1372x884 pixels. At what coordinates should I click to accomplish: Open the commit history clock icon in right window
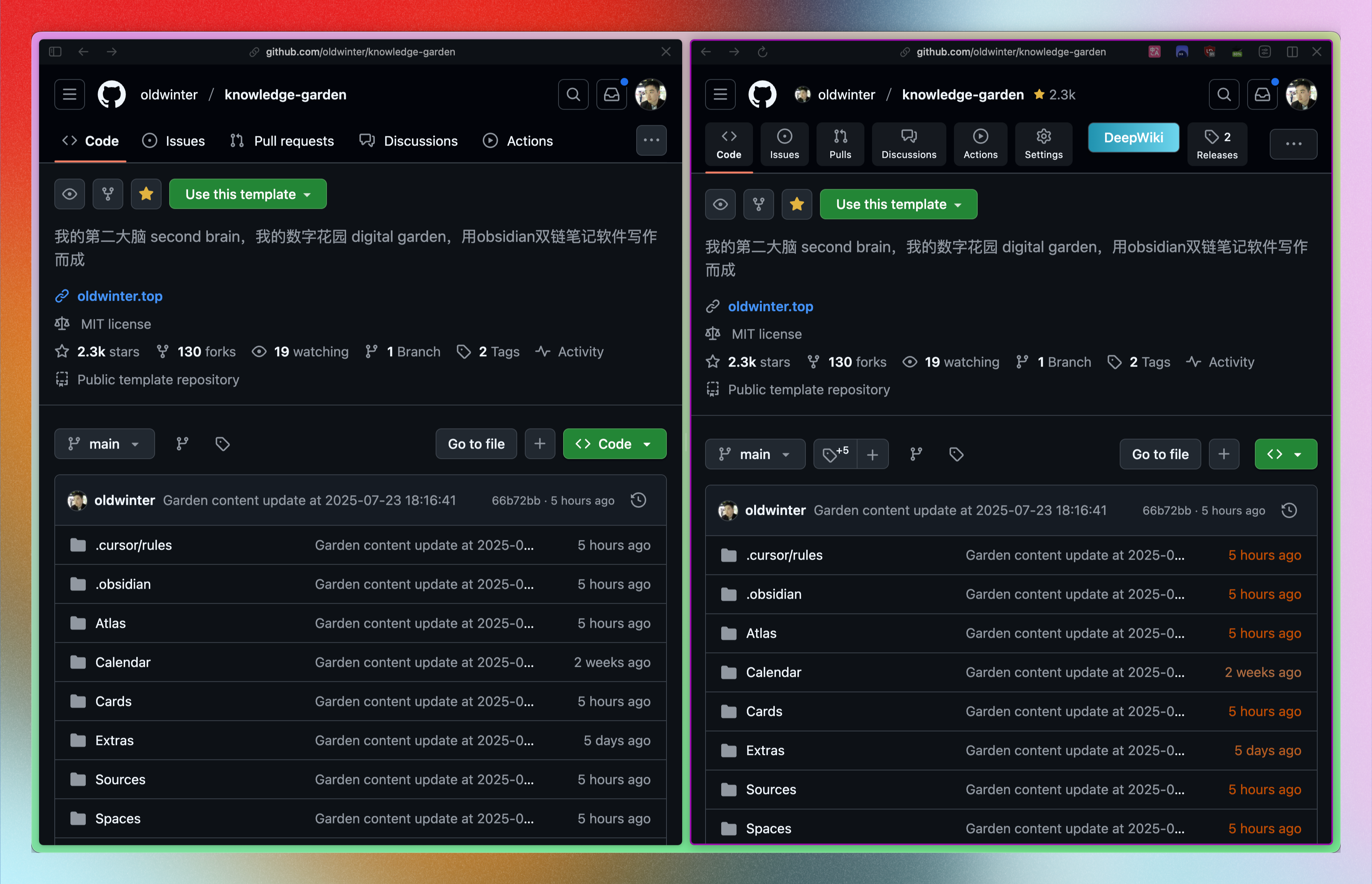[x=1289, y=510]
